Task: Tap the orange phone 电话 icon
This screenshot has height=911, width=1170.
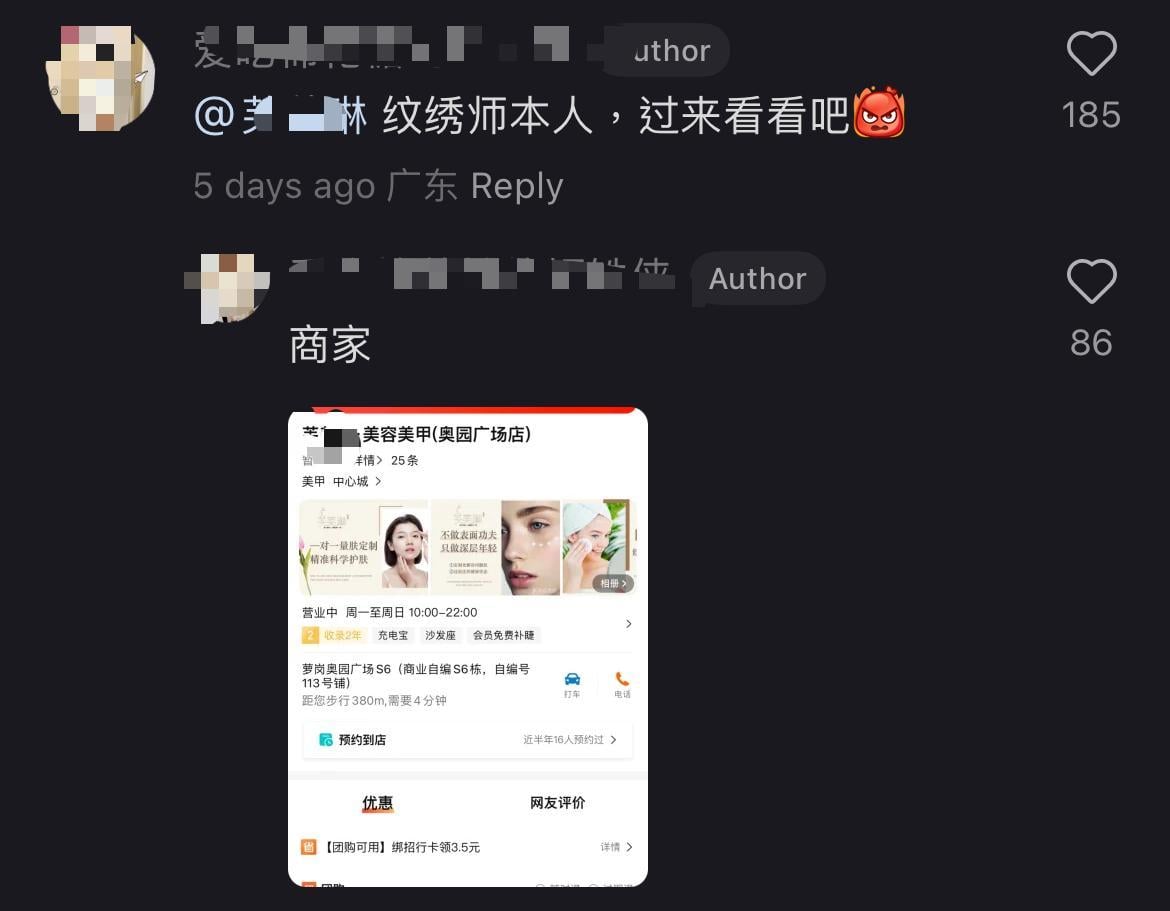Action: pos(622,684)
